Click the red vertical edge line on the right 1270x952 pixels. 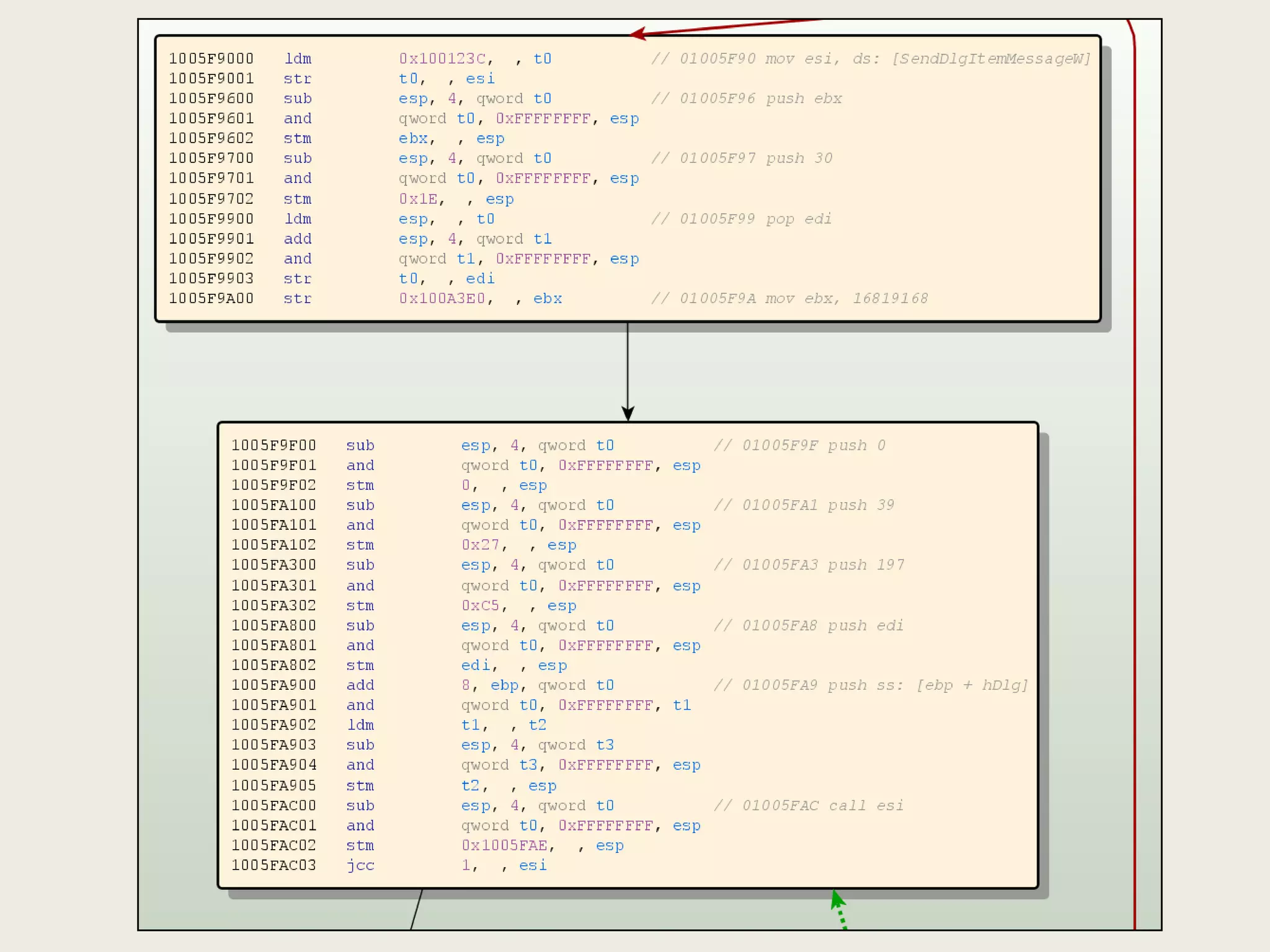(x=1135, y=496)
